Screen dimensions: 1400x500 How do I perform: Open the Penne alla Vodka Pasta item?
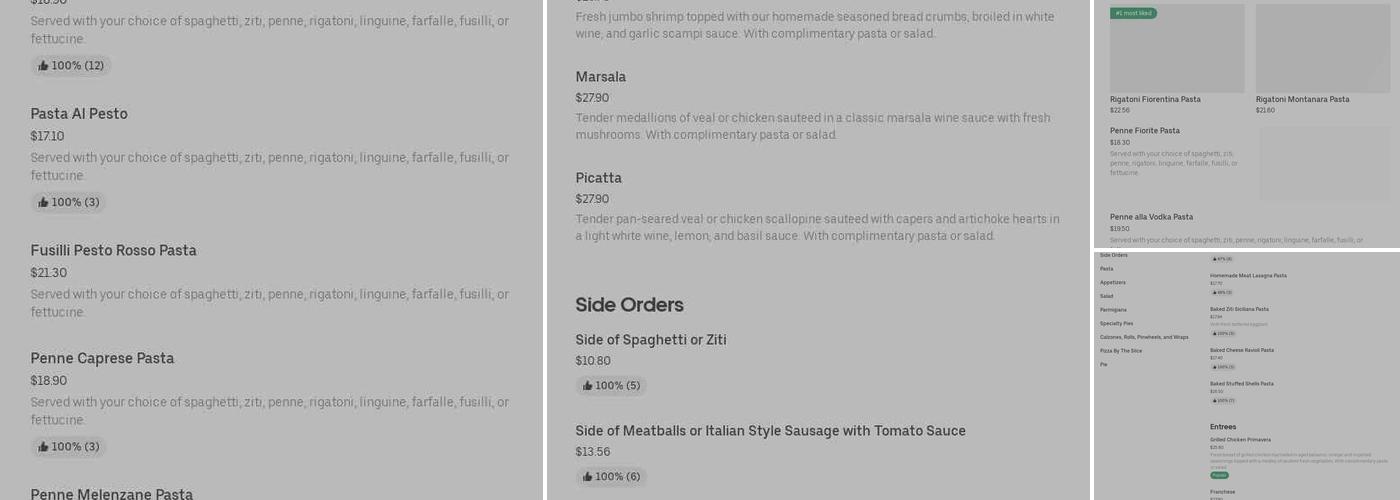coord(1151,217)
